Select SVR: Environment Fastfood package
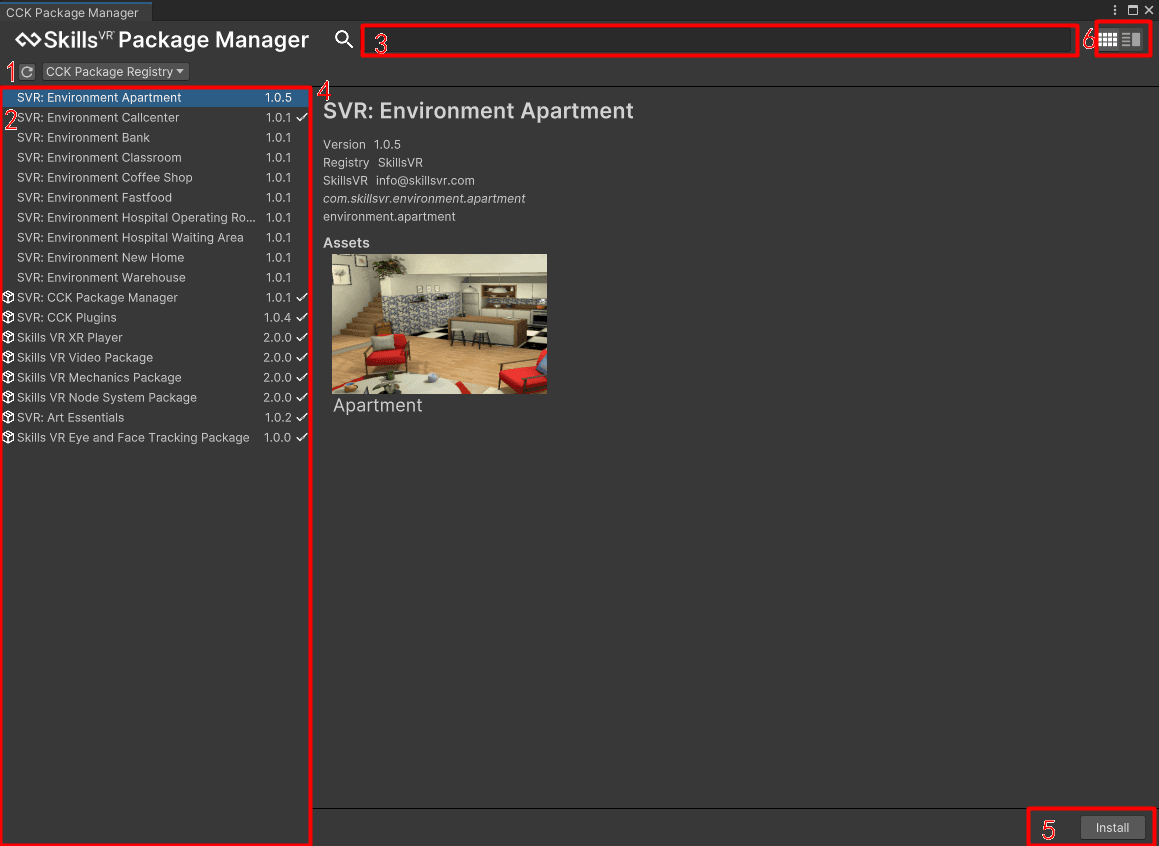The image size is (1159, 846). [154, 197]
